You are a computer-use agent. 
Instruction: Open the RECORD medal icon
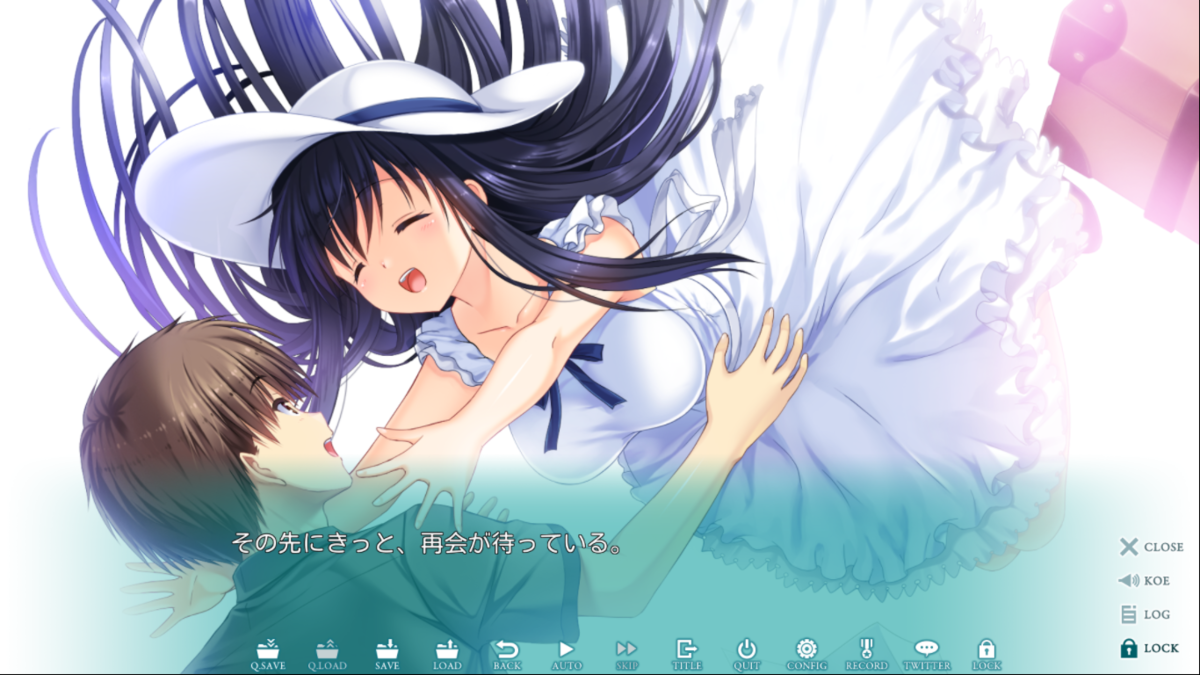click(x=867, y=655)
